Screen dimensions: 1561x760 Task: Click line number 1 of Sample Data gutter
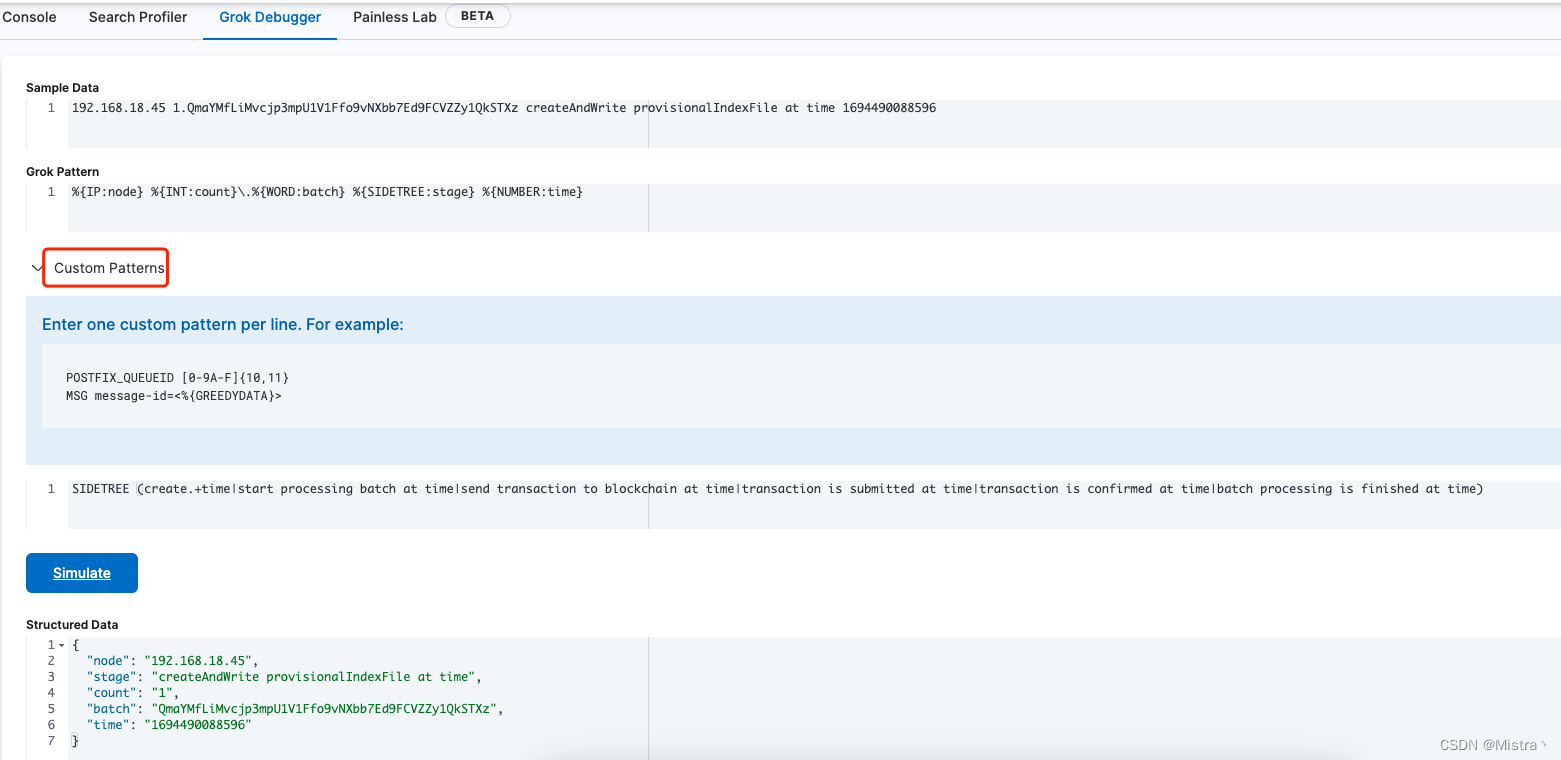pyautogui.click(x=51, y=108)
